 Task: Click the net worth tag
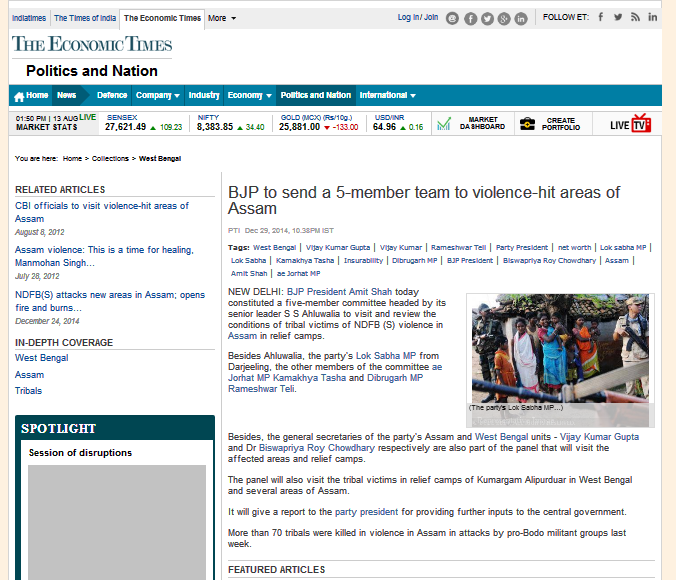574,248
